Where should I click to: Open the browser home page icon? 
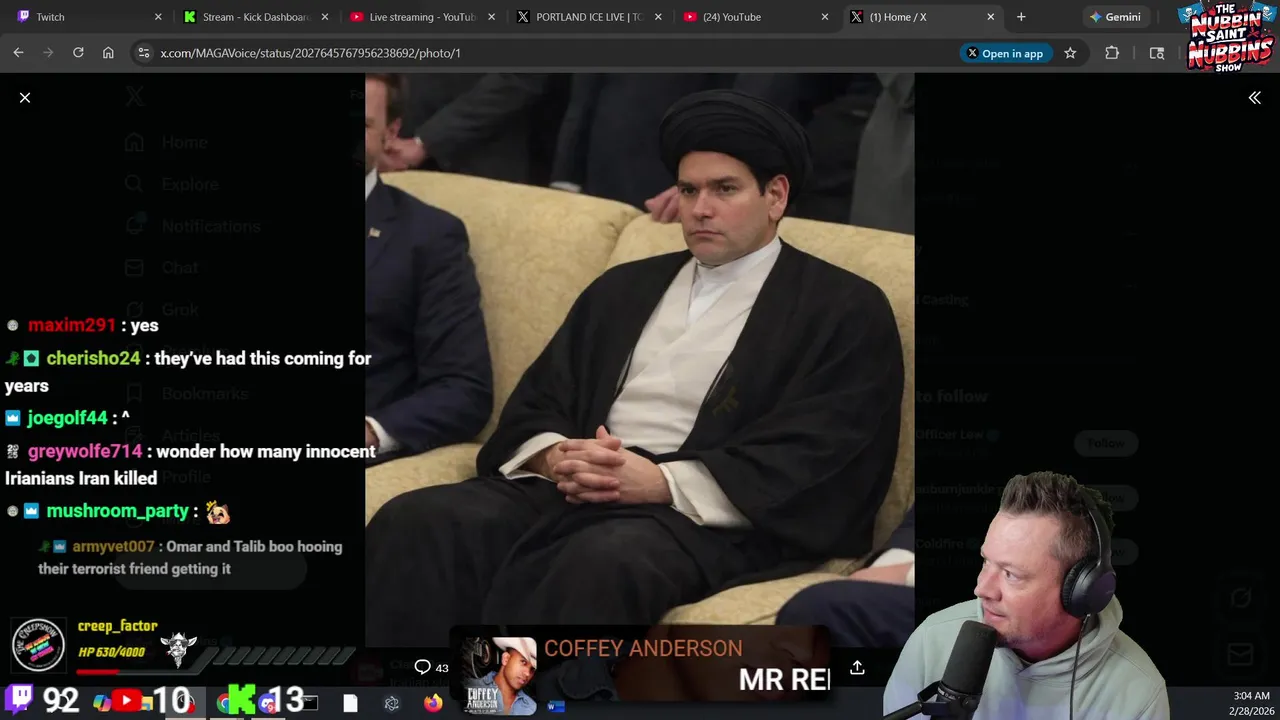108,53
